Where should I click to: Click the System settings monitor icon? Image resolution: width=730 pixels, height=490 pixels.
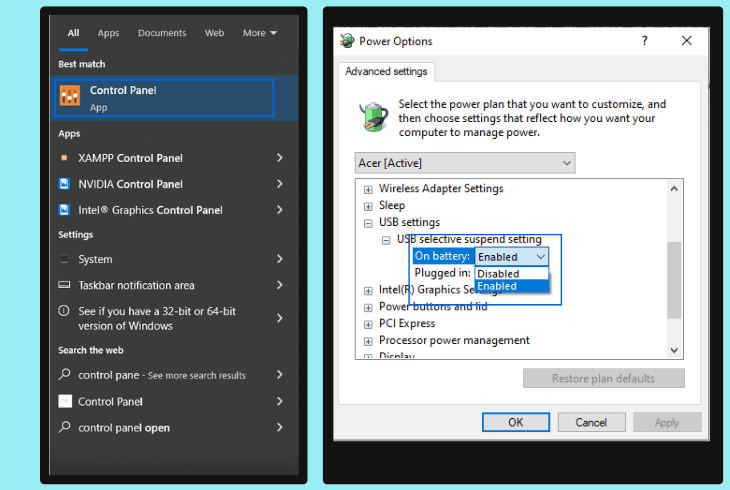click(x=64, y=259)
